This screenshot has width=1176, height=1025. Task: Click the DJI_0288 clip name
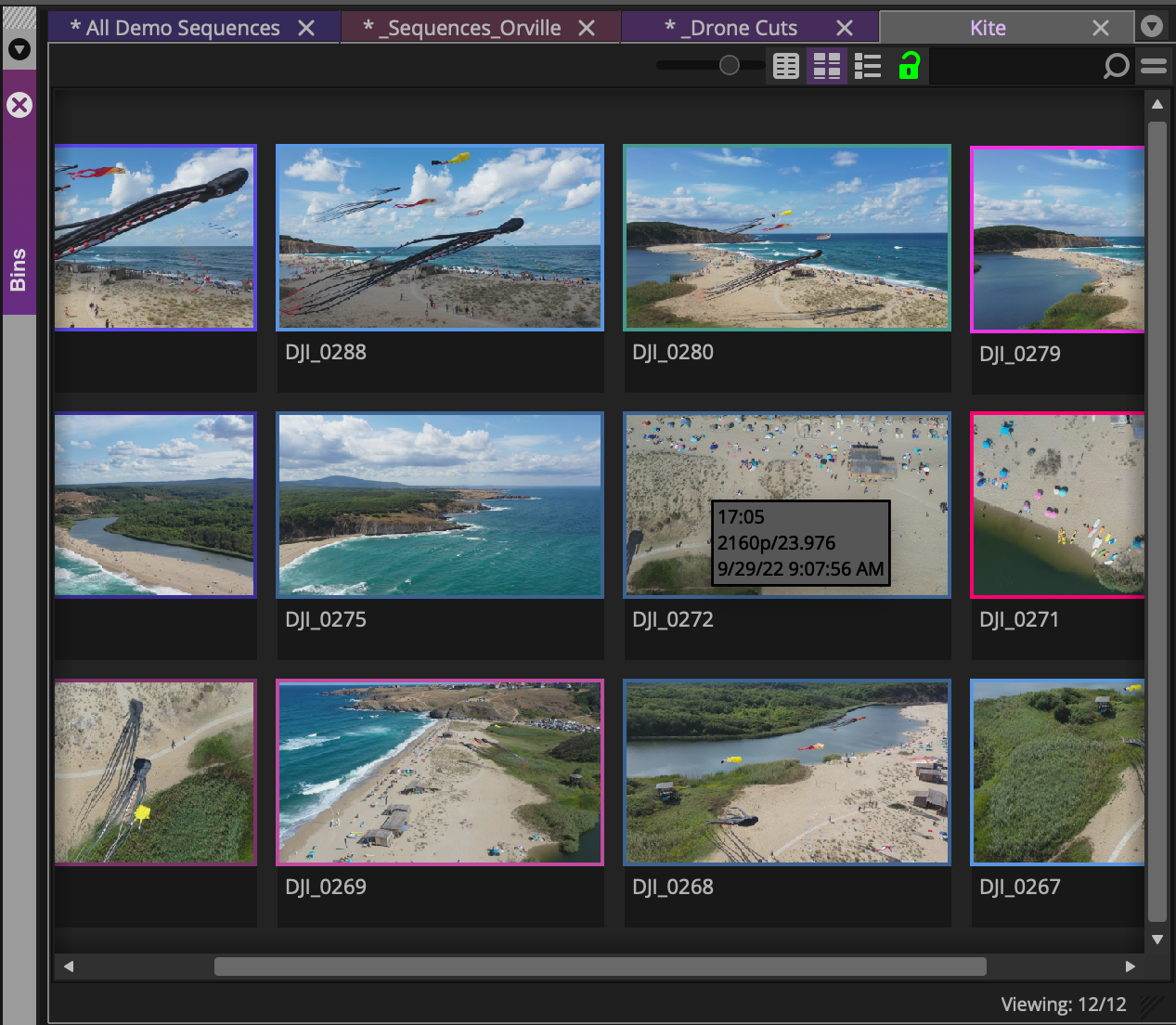(326, 353)
